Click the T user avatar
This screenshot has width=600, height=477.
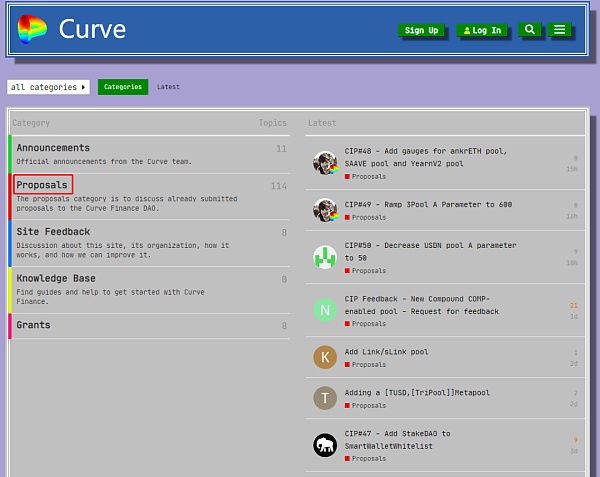click(x=325, y=398)
